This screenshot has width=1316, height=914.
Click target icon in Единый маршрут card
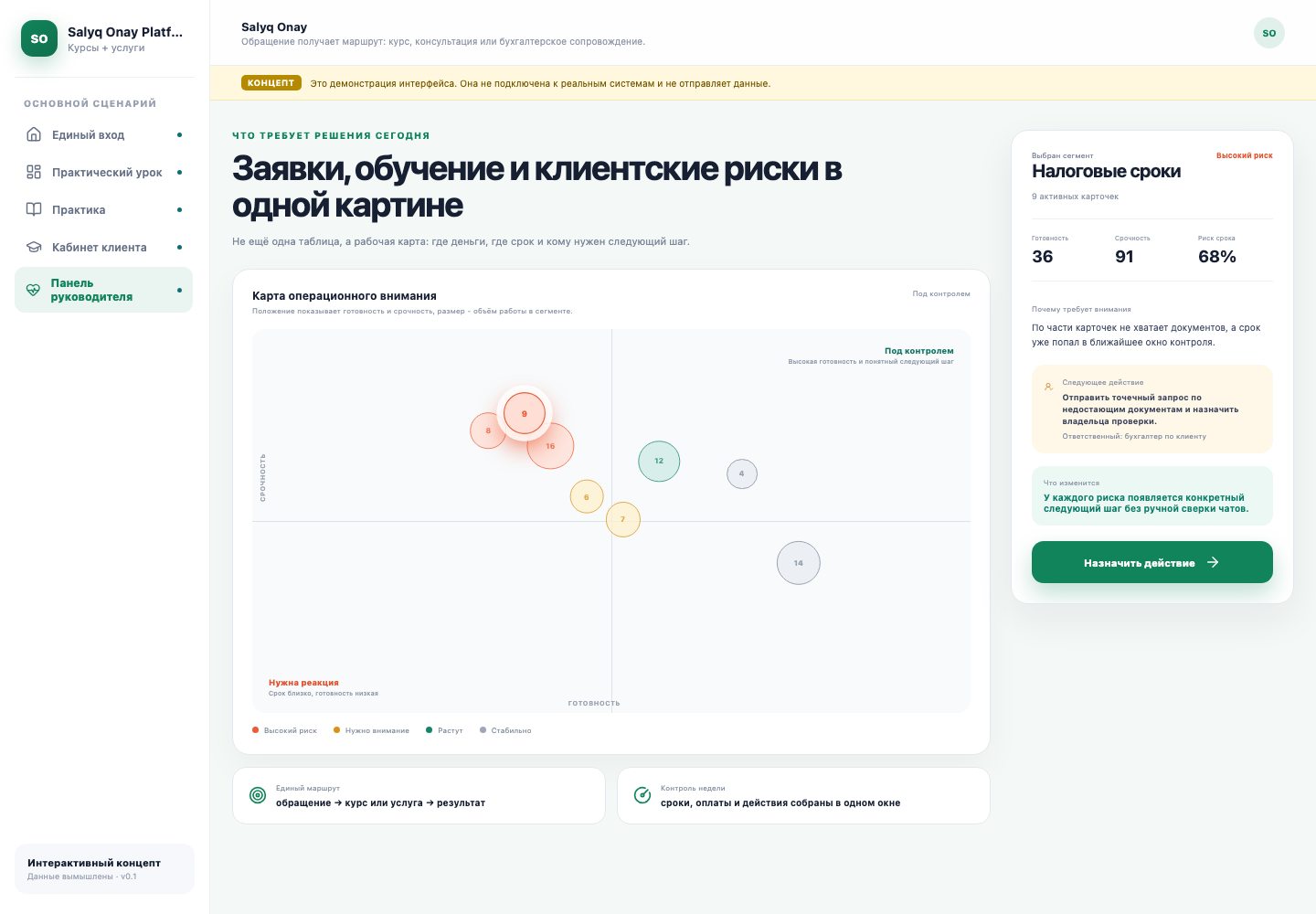point(258,795)
